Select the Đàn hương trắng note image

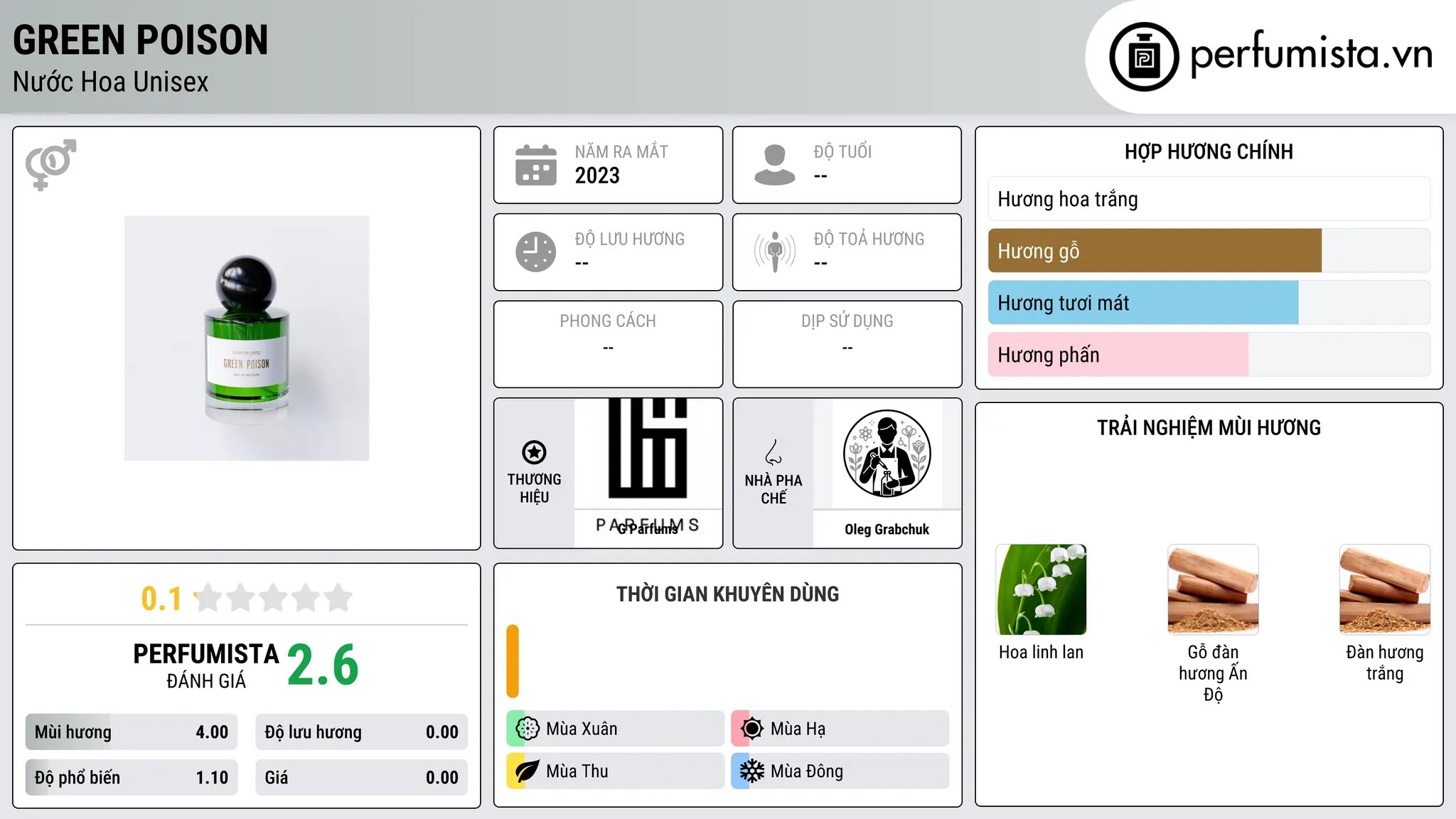[1385, 589]
